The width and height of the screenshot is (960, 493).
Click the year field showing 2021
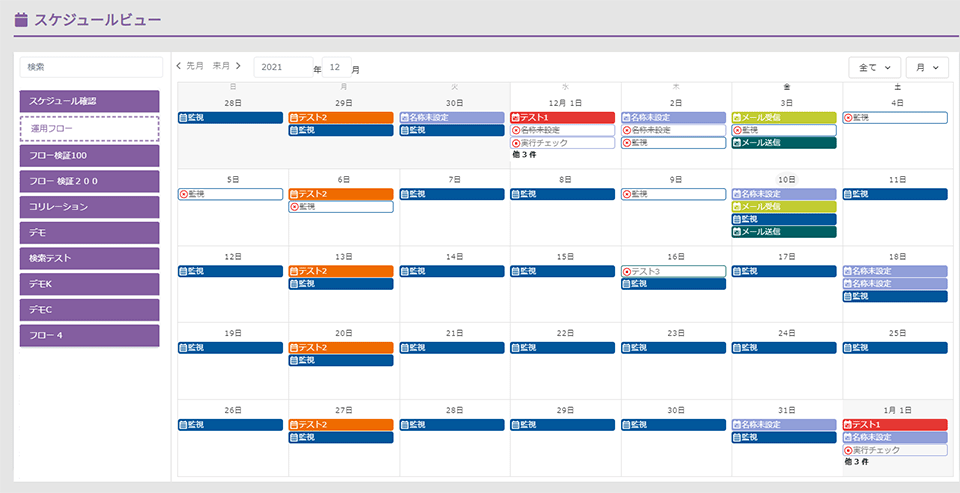[283, 67]
